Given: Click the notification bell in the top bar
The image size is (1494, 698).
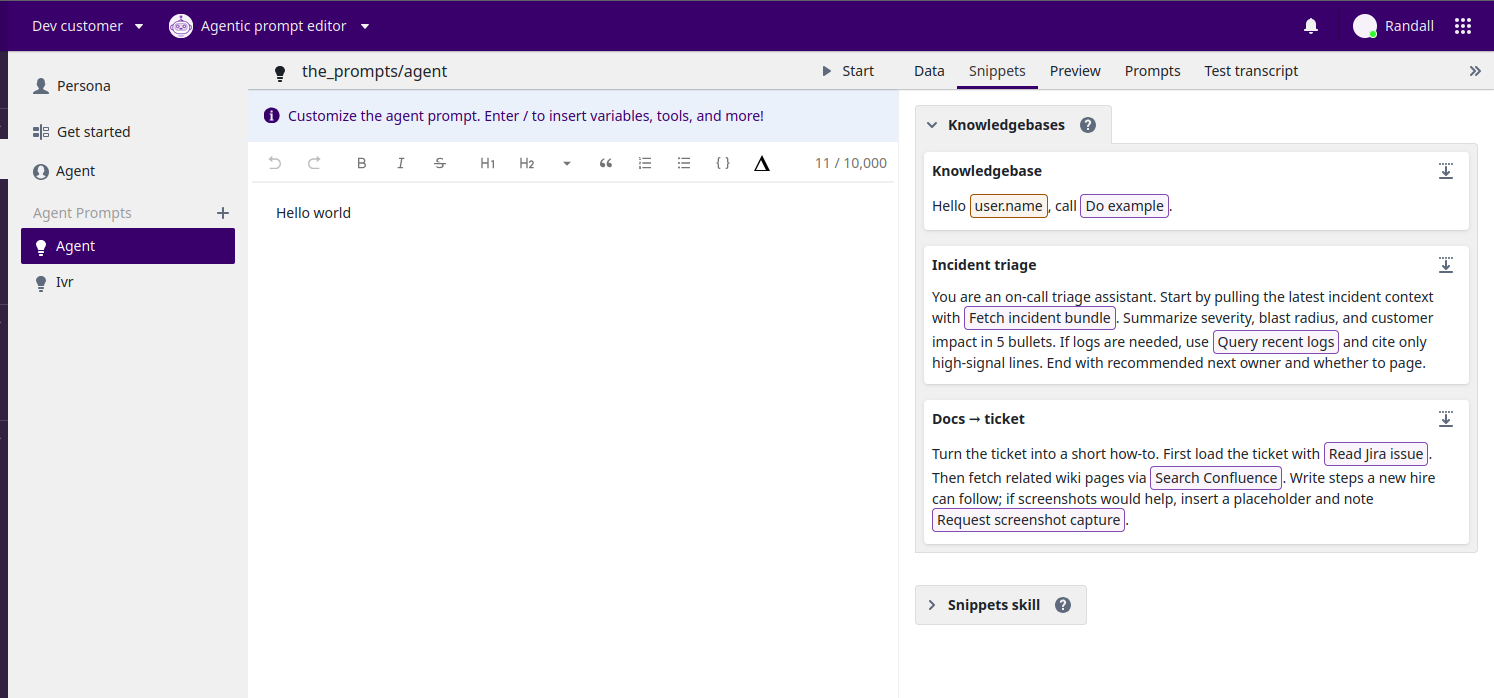Looking at the screenshot, I should [x=1310, y=26].
